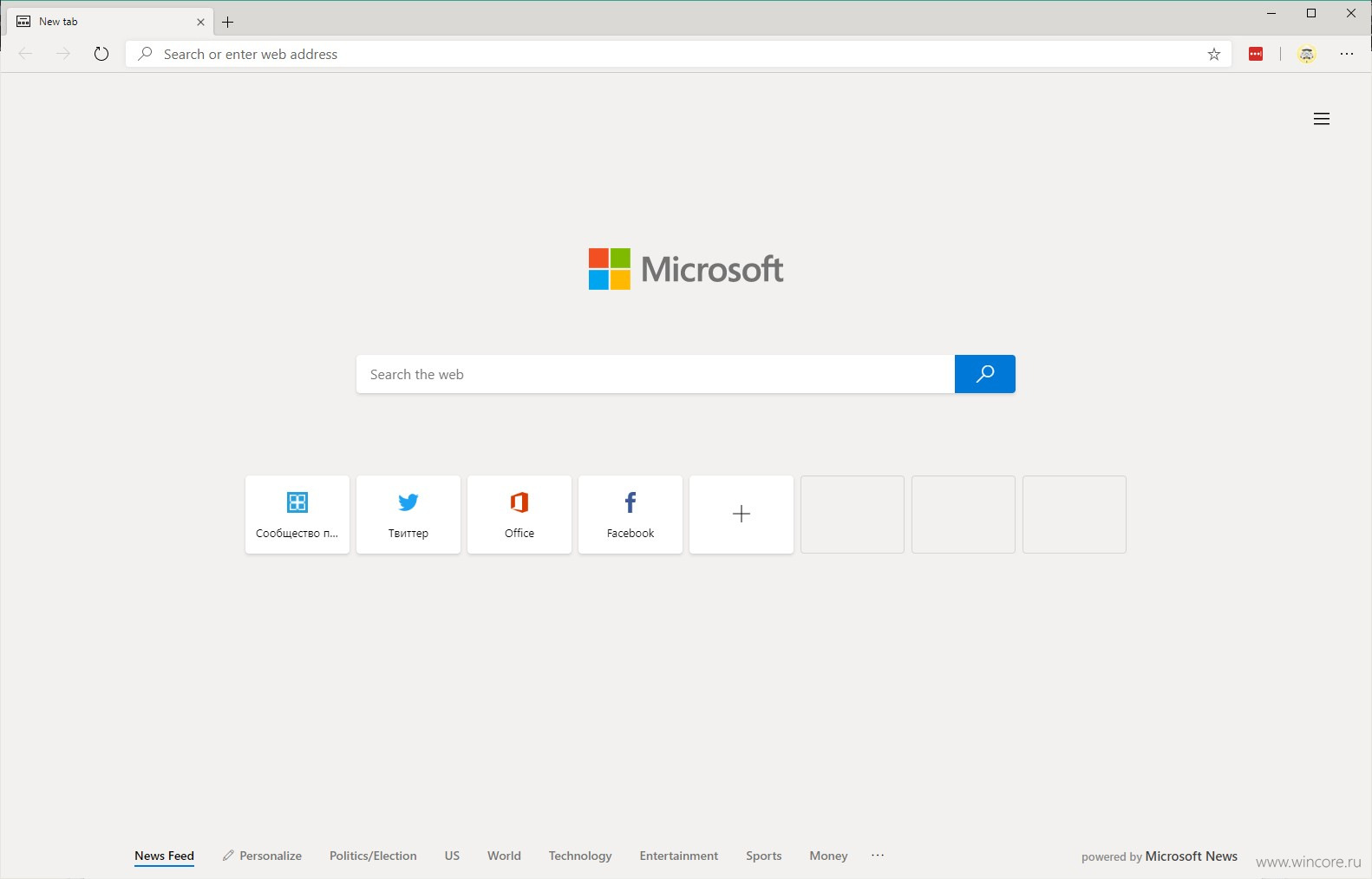
Task: Close the browser window
Action: pos(1351,13)
